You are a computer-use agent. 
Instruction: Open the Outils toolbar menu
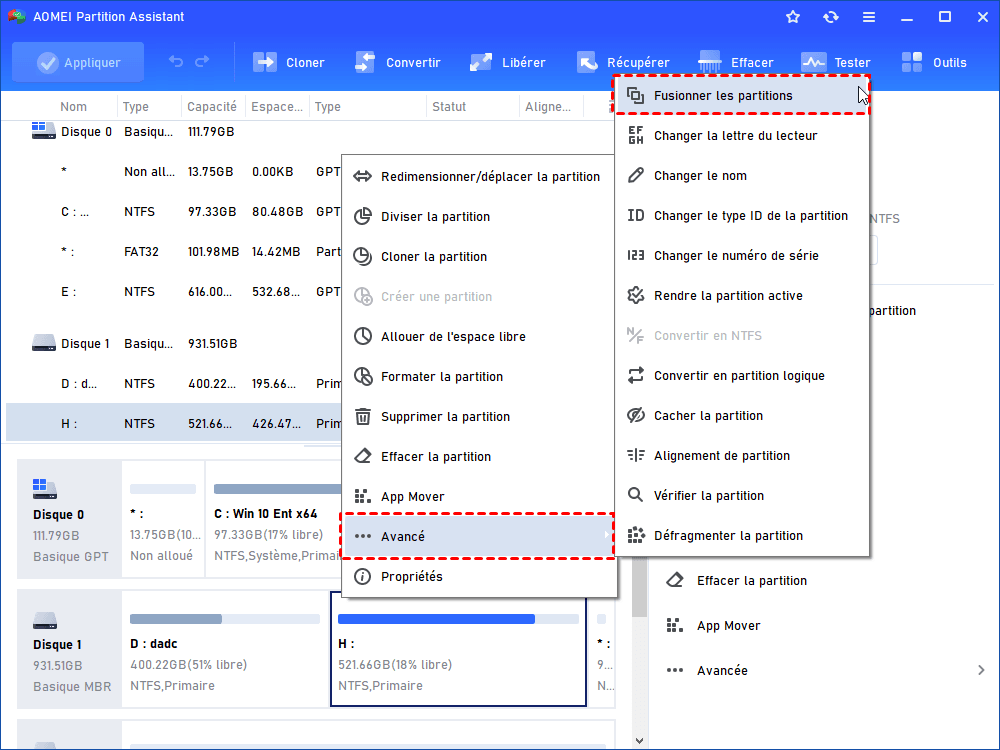pos(913,62)
